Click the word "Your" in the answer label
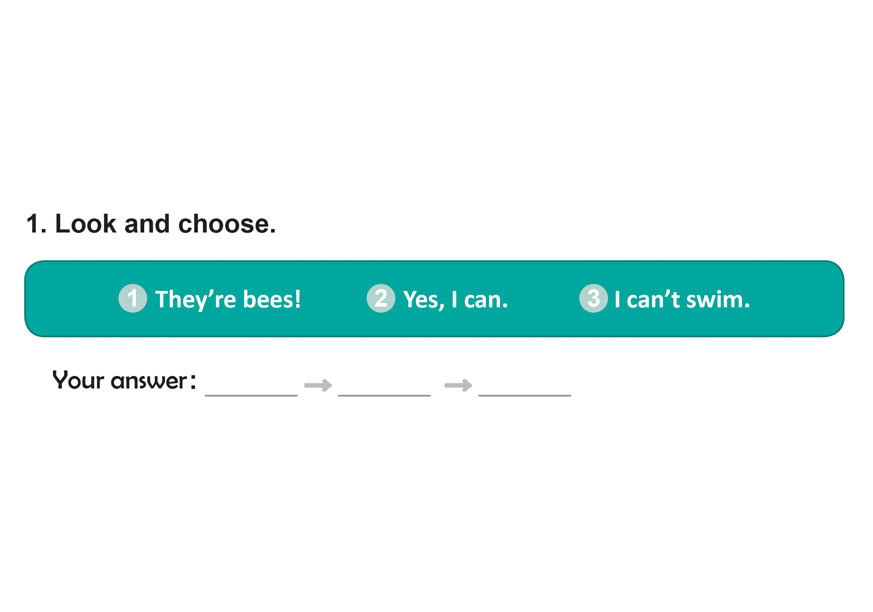The image size is (873, 612). (x=76, y=381)
